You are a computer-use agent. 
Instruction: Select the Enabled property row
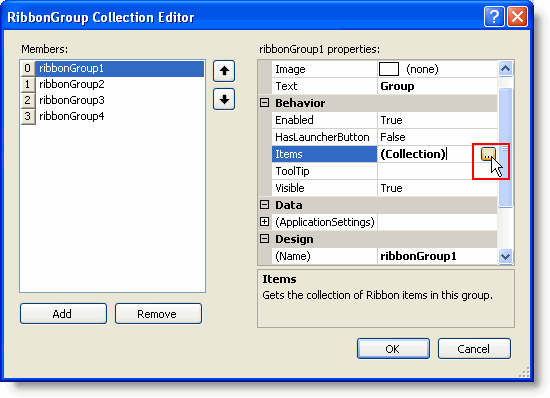pyautogui.click(x=384, y=120)
